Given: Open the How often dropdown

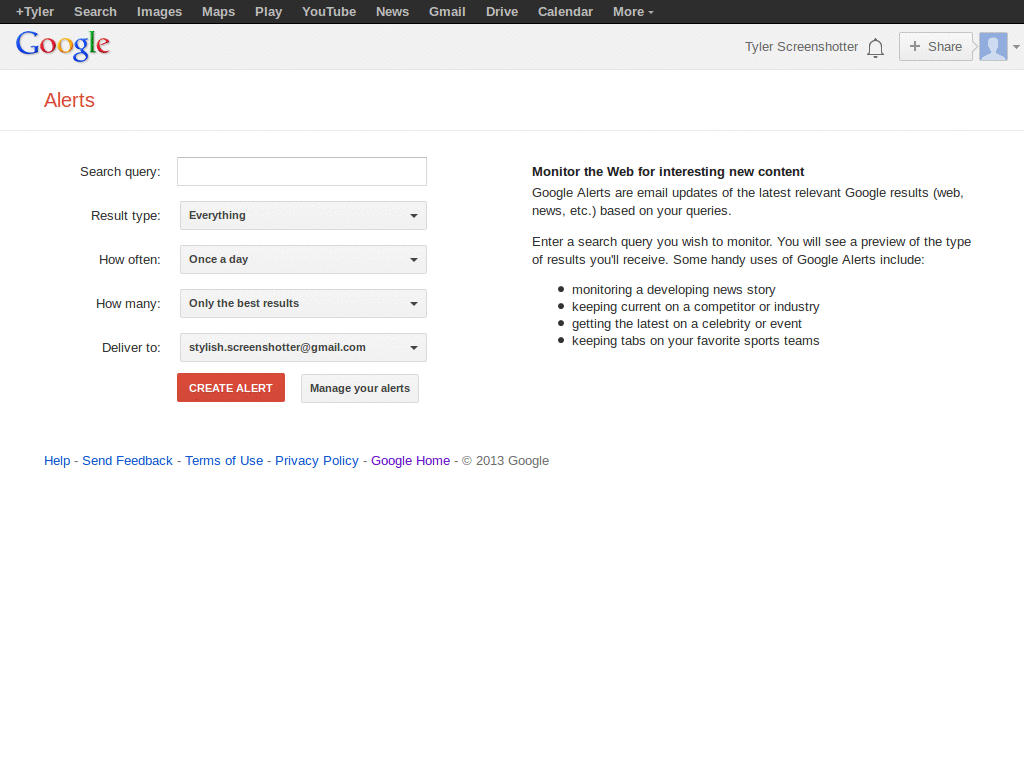Looking at the screenshot, I should tap(303, 259).
